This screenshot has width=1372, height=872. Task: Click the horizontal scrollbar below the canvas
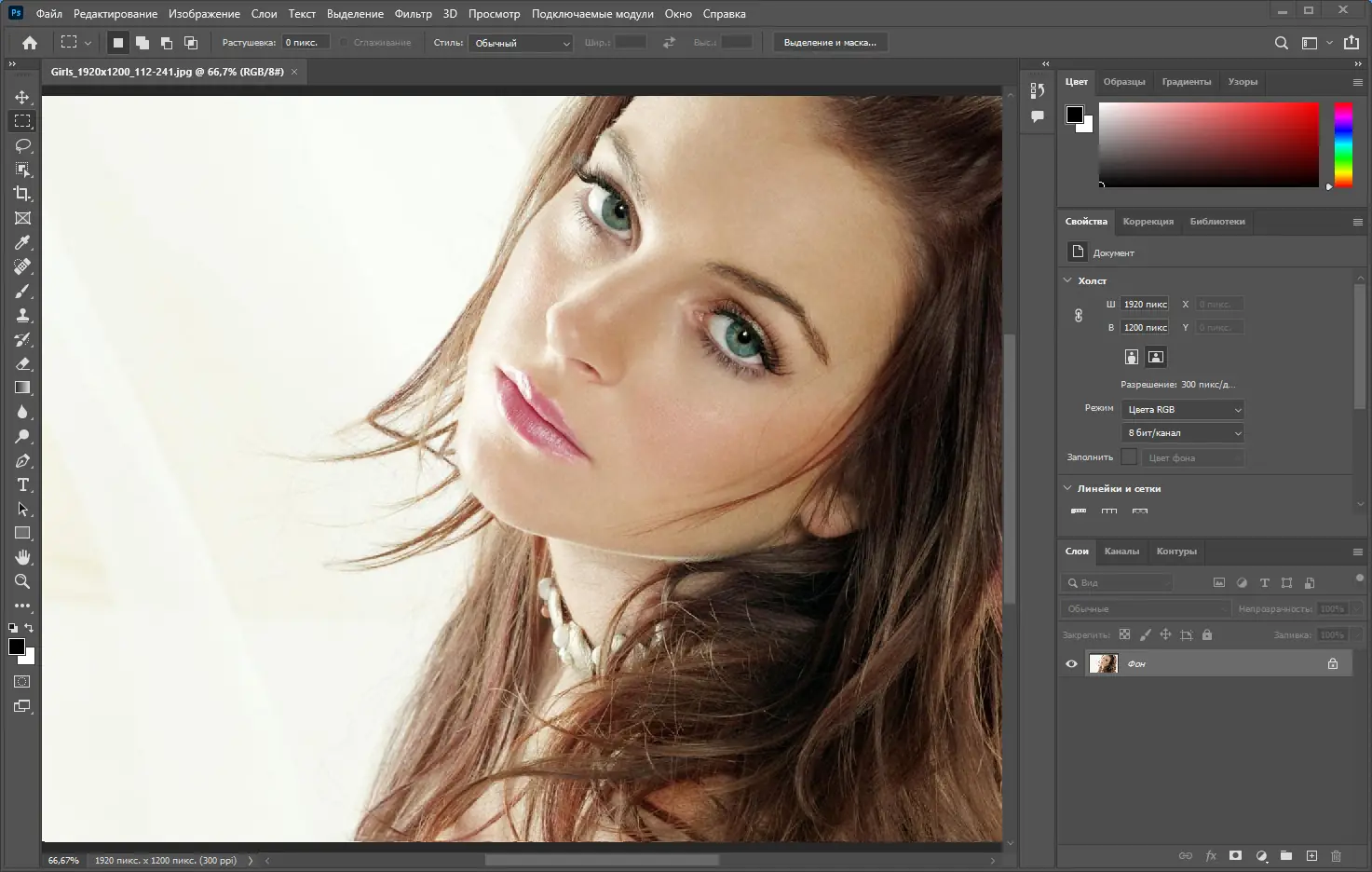point(601,860)
